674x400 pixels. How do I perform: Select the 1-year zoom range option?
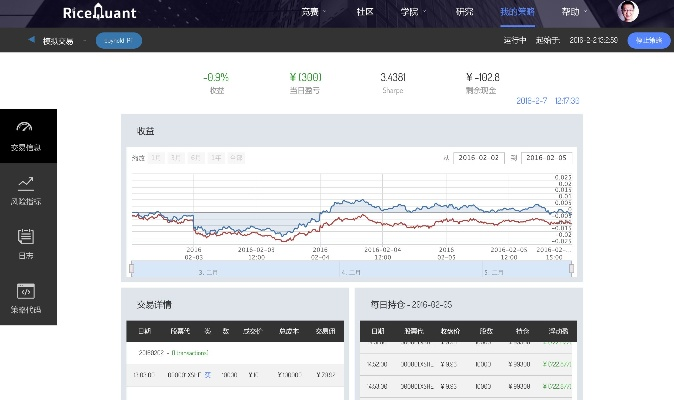tap(215, 157)
